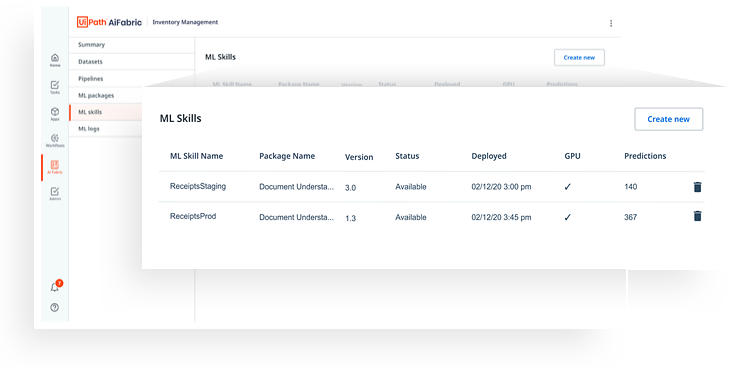This screenshot has height=369, width=729.
Task: Sort by ML Skill Name column
Action: point(196,156)
